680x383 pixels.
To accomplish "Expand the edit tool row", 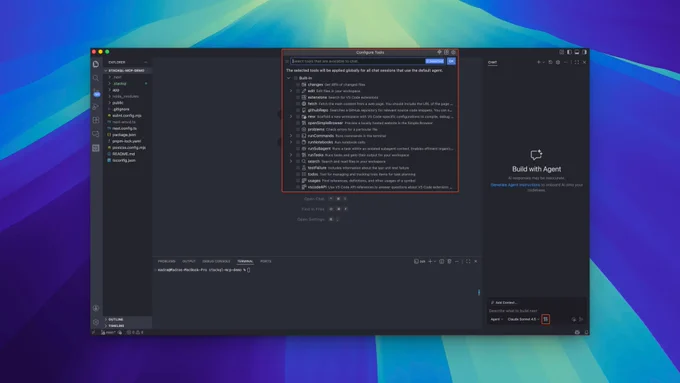I will coord(291,91).
